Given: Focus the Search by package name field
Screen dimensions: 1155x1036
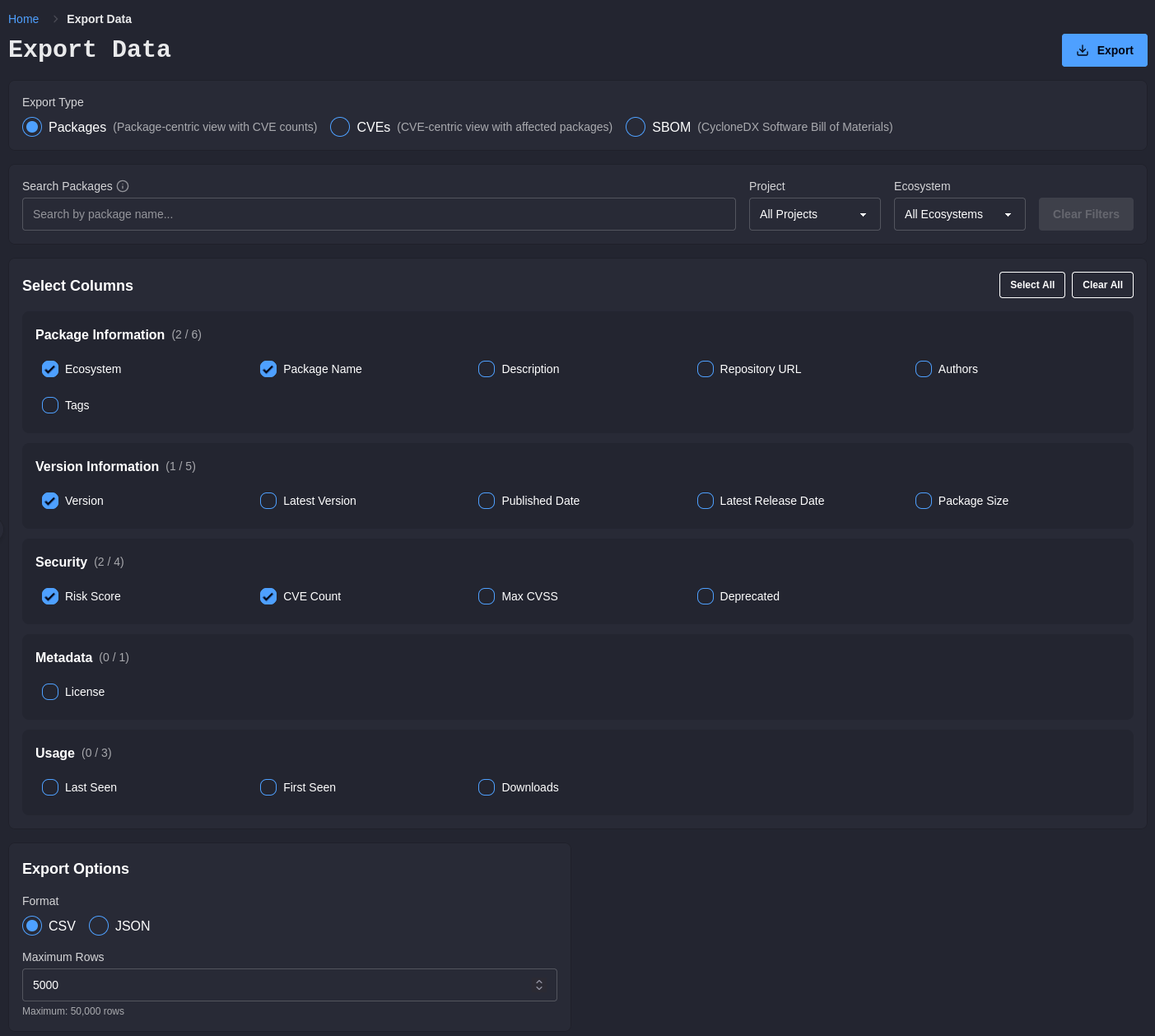Looking at the screenshot, I should [x=379, y=214].
